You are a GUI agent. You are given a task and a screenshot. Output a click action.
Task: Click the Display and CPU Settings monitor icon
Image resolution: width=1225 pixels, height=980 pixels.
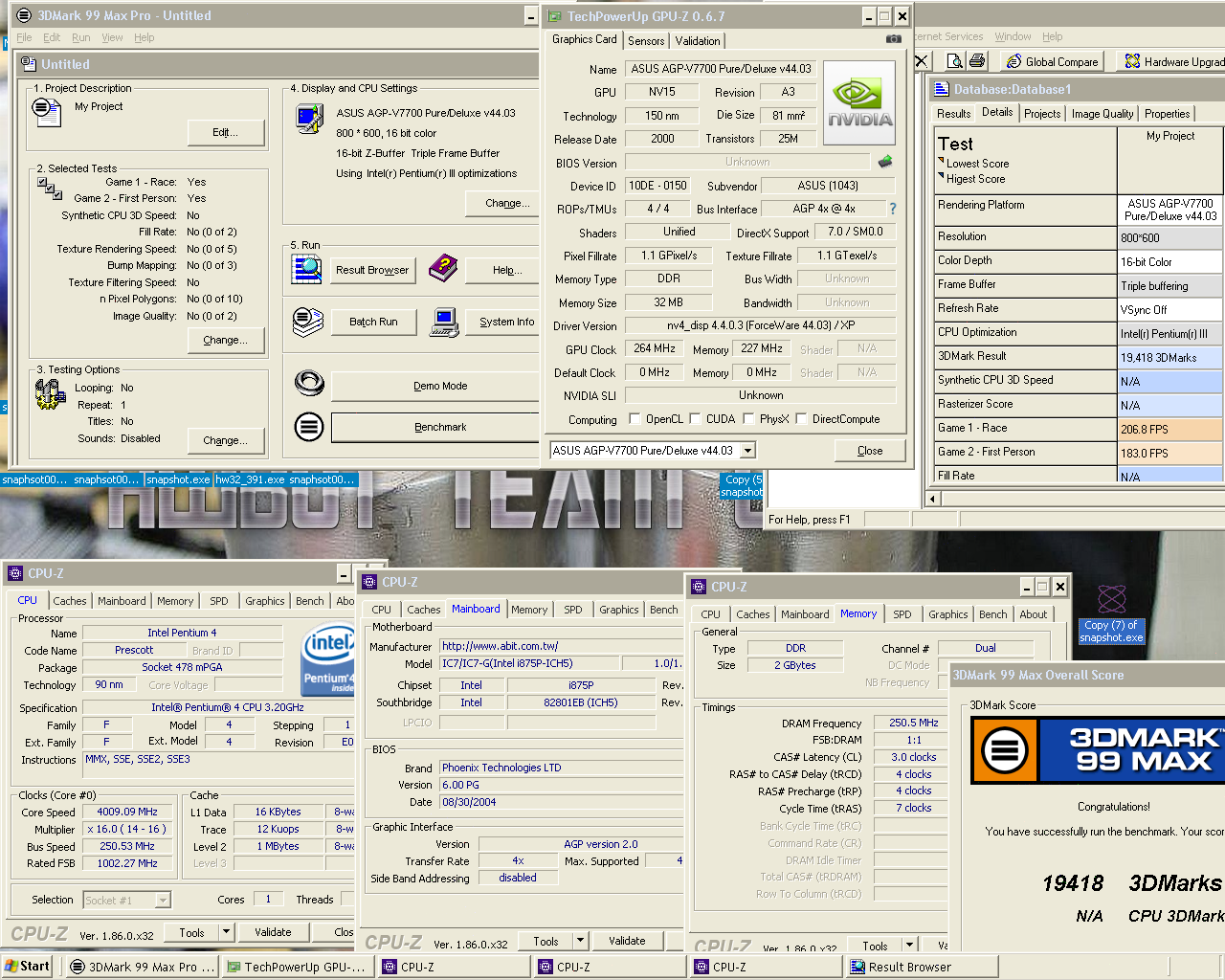[x=309, y=119]
